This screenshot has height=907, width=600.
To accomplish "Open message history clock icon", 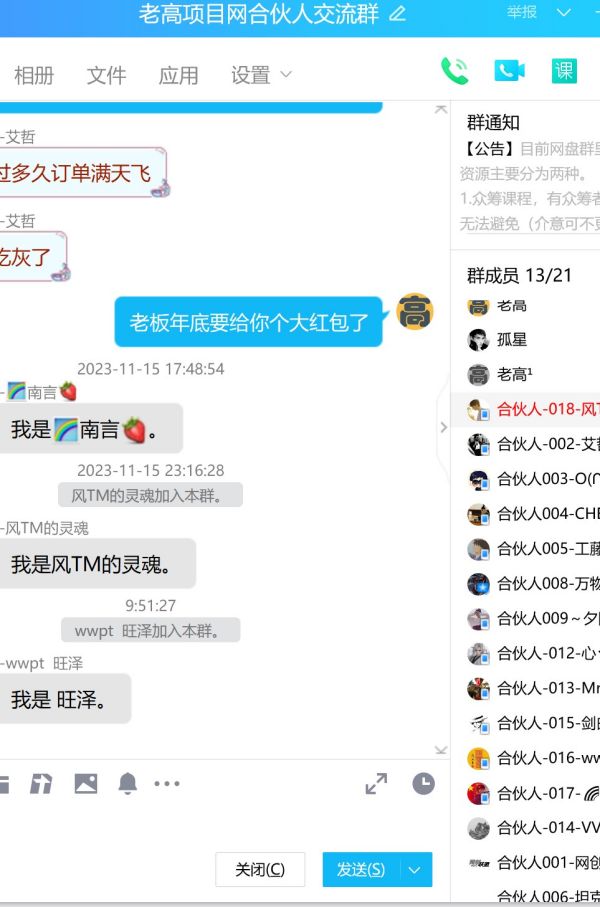I will pos(424,784).
